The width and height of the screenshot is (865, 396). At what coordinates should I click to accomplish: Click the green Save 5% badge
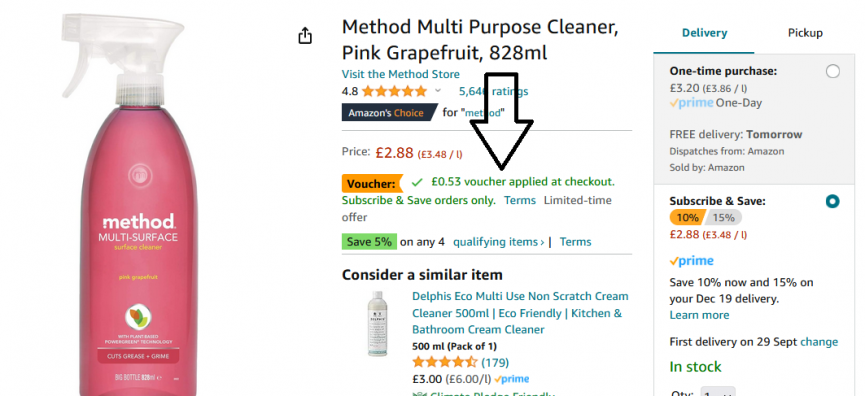click(x=369, y=242)
